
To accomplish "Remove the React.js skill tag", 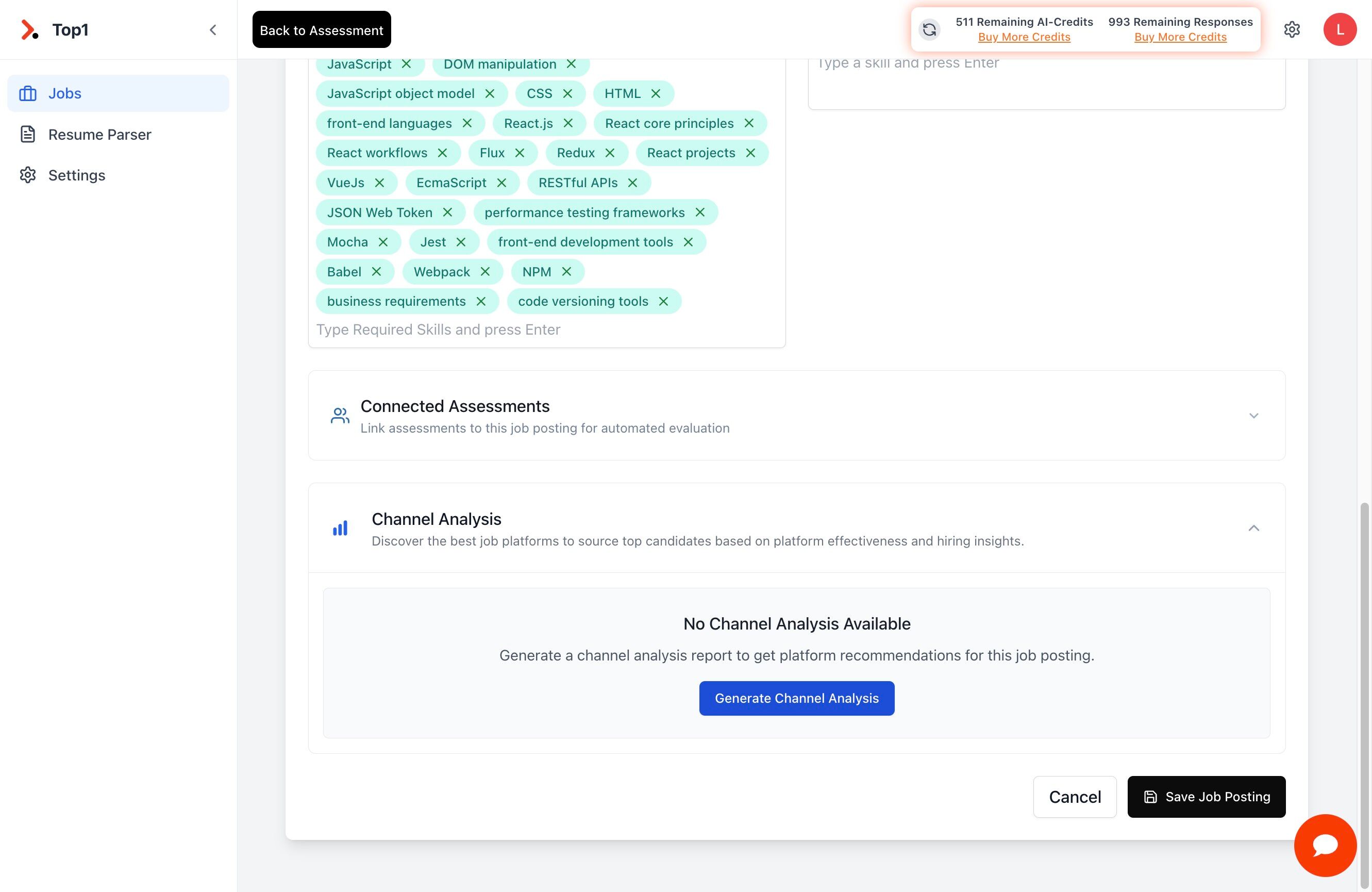I will tap(568, 123).
